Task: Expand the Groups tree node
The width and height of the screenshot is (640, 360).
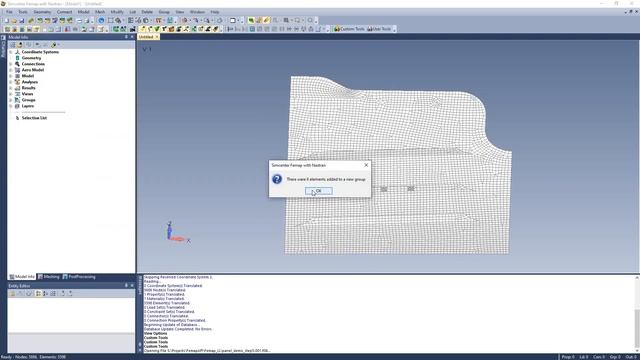Action: coord(11,100)
